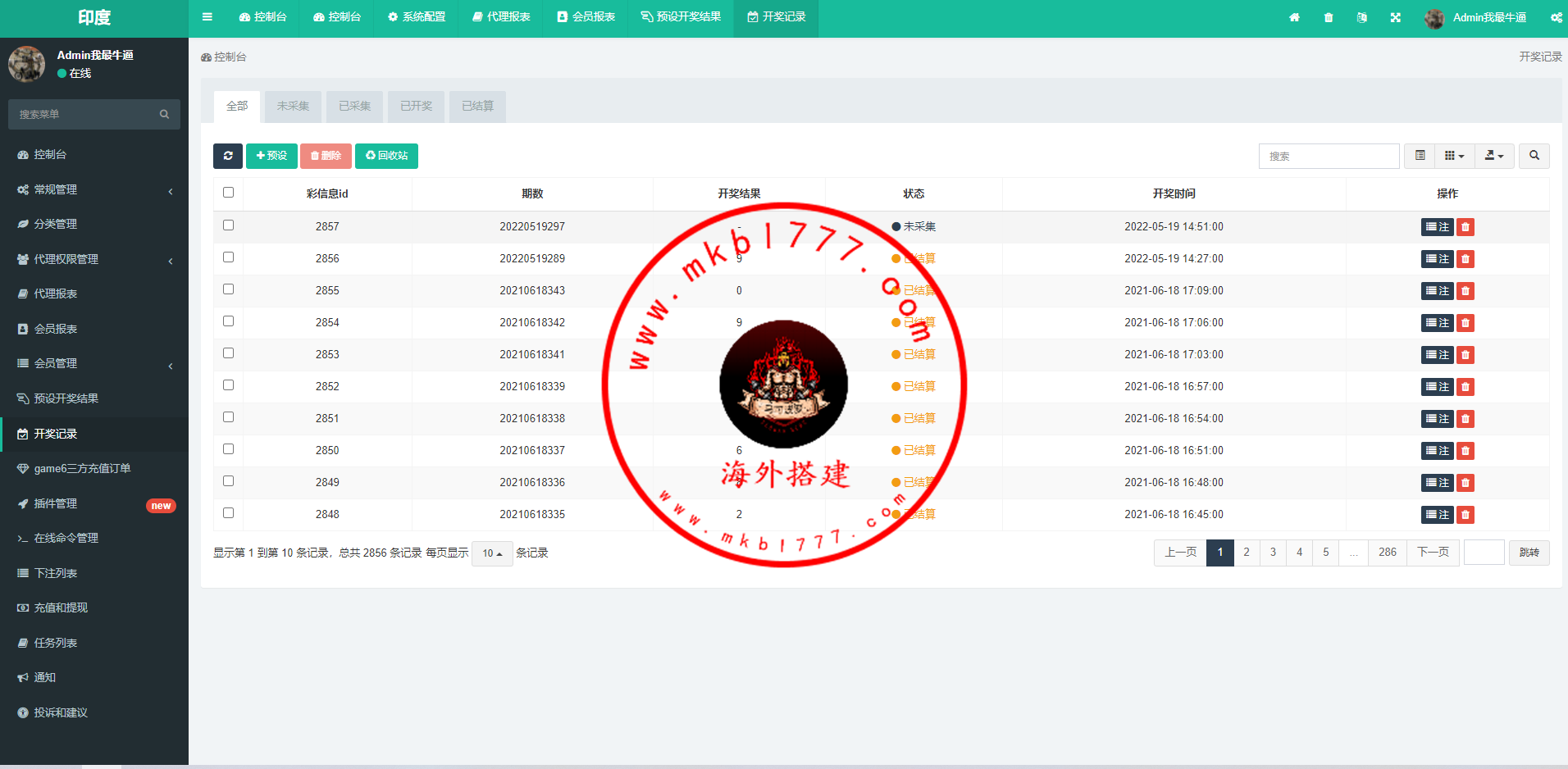This screenshot has width=1568, height=769.
Task: Switch to the 已采集 filter tab
Action: click(354, 107)
